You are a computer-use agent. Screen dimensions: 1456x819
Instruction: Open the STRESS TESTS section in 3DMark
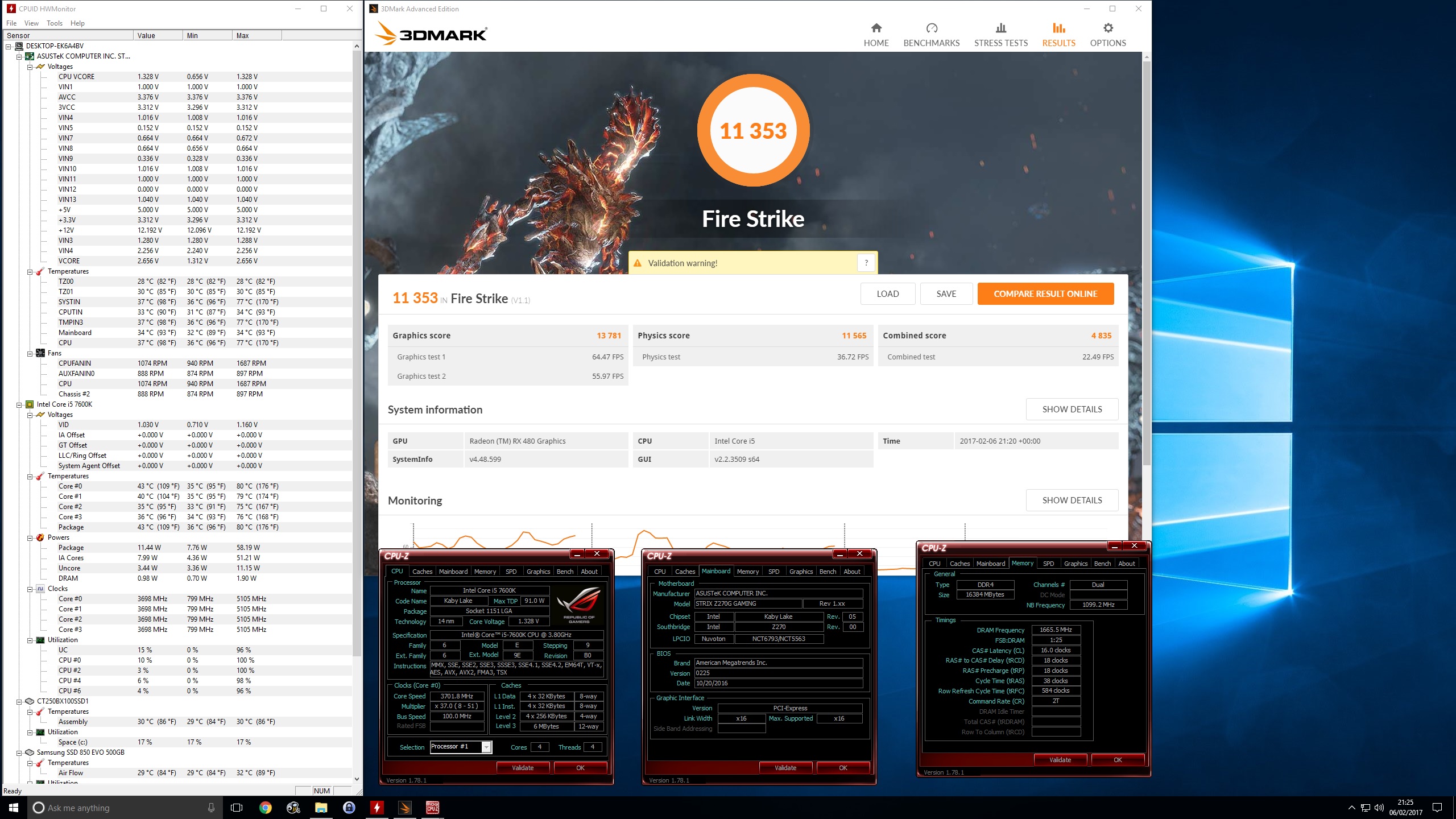pos(1000,35)
